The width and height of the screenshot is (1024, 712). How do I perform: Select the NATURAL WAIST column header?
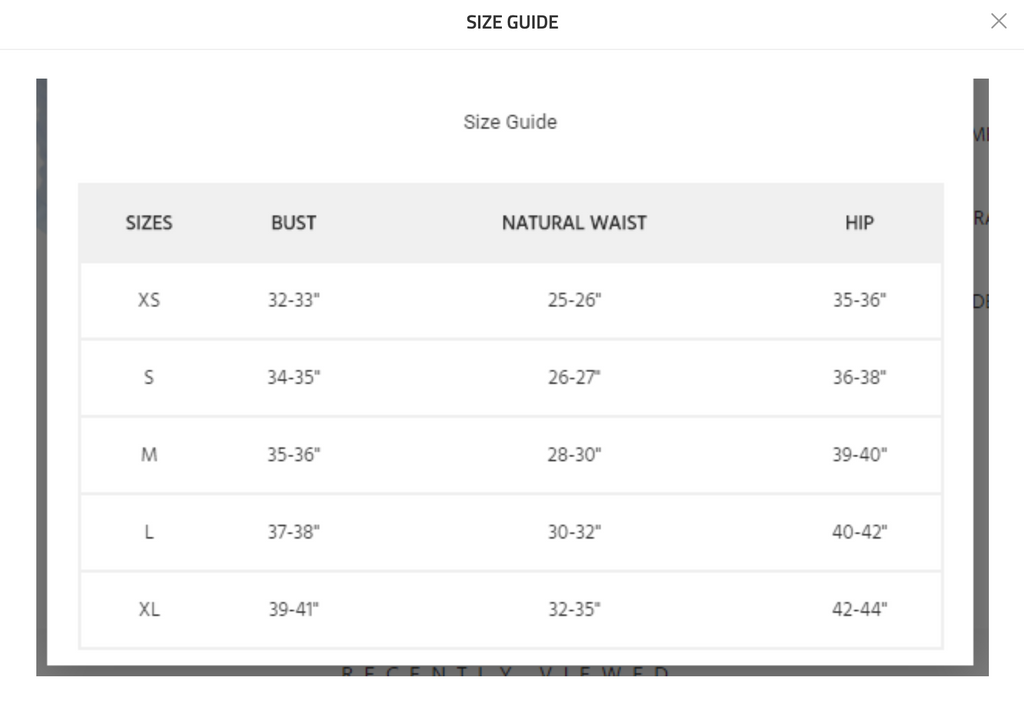click(574, 223)
